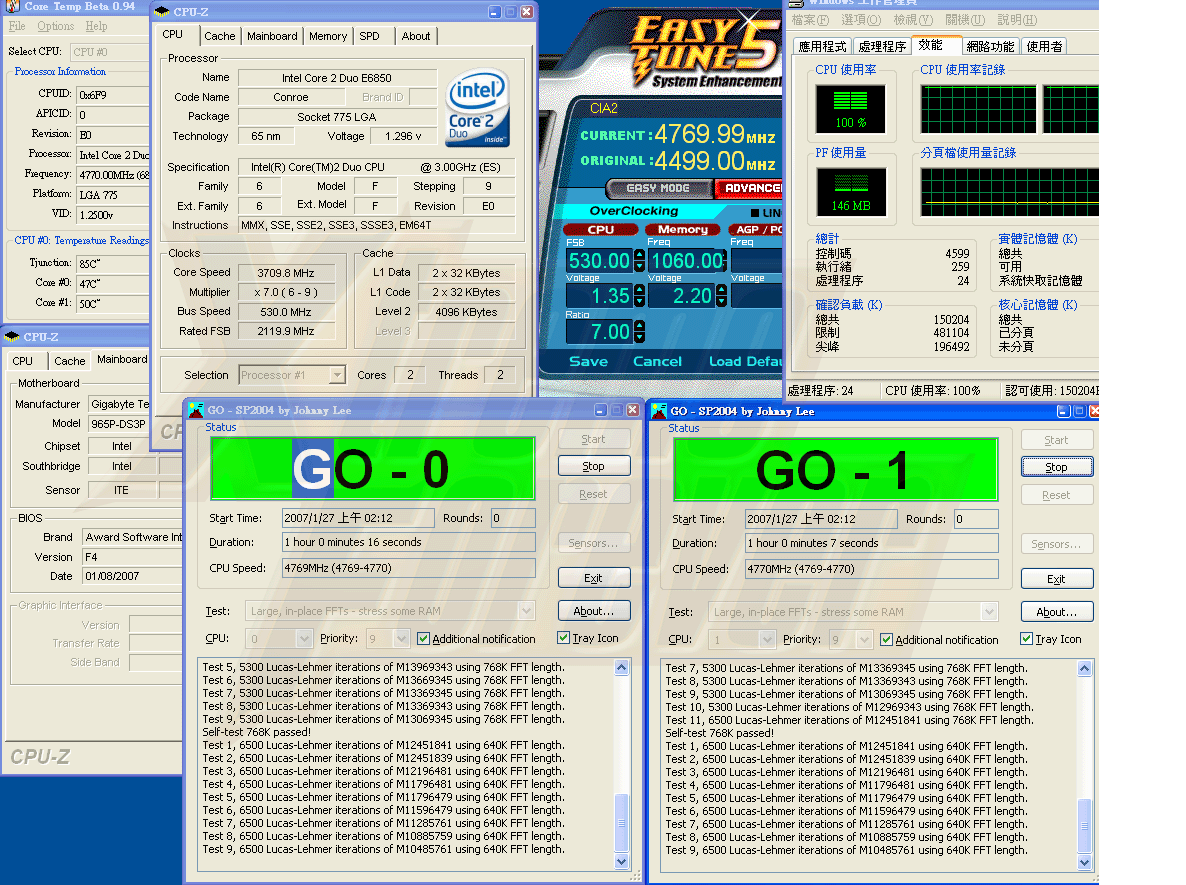The image size is (1186, 885).
Task: Open the Select CPU dropdown in Core Temp
Action: click(110, 52)
